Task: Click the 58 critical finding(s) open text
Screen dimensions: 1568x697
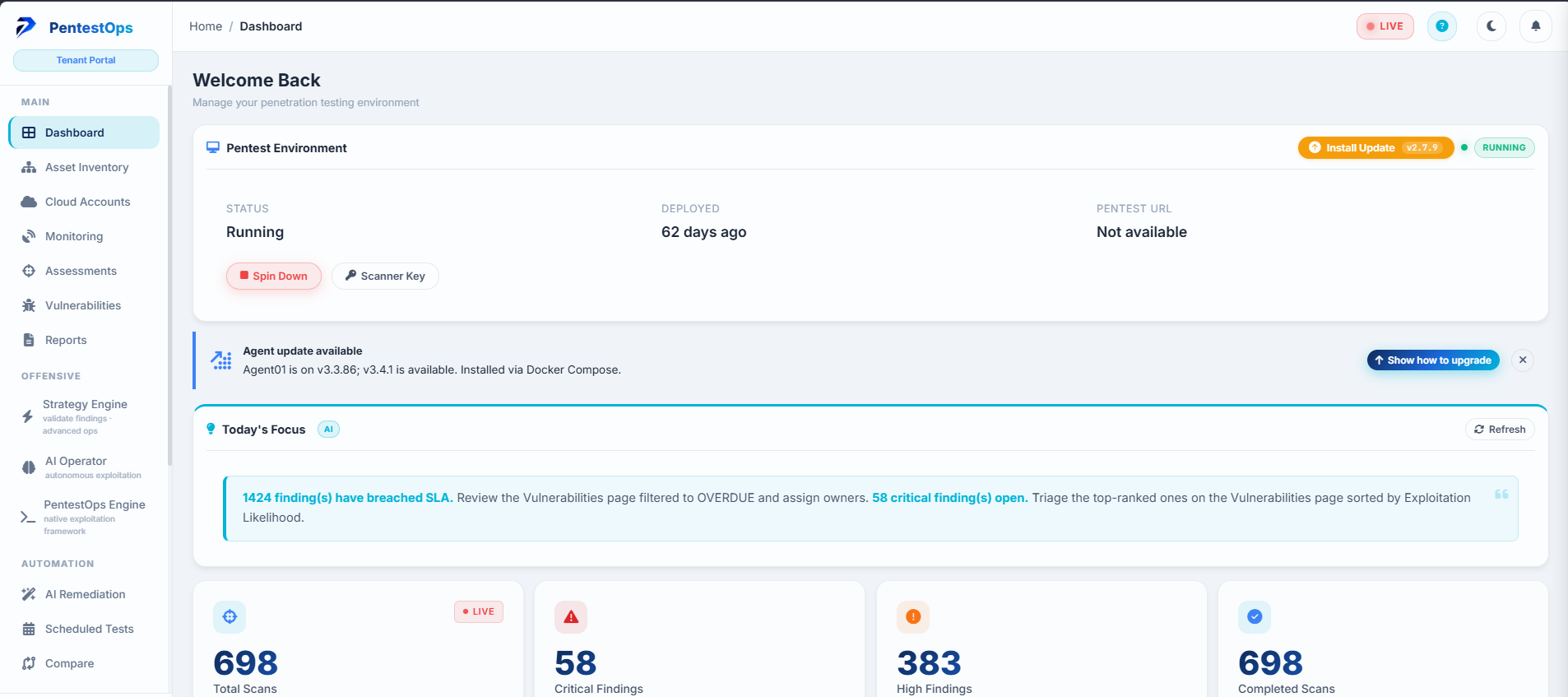Action: pos(950,498)
